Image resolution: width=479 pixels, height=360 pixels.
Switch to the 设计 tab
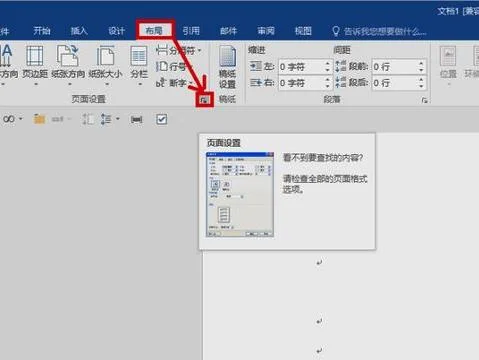116,31
